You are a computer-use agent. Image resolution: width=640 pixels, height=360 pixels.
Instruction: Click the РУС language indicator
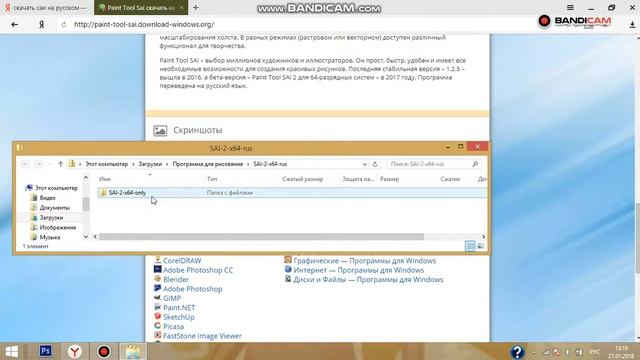pyautogui.click(x=595, y=352)
